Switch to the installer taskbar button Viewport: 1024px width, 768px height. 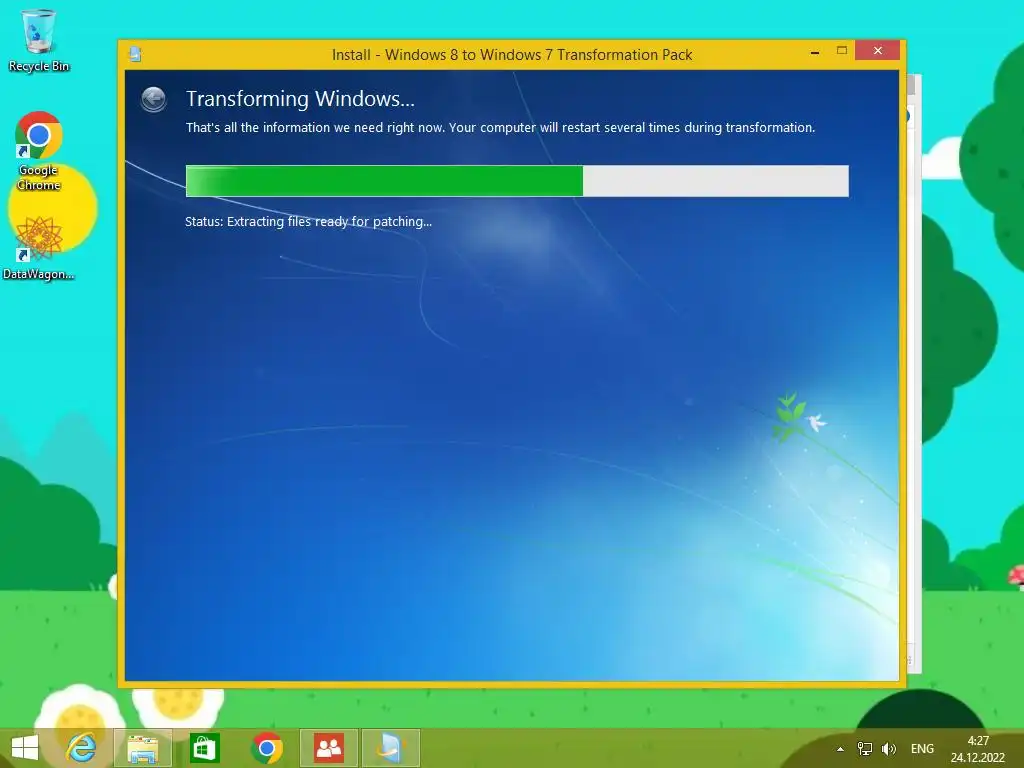[391, 748]
